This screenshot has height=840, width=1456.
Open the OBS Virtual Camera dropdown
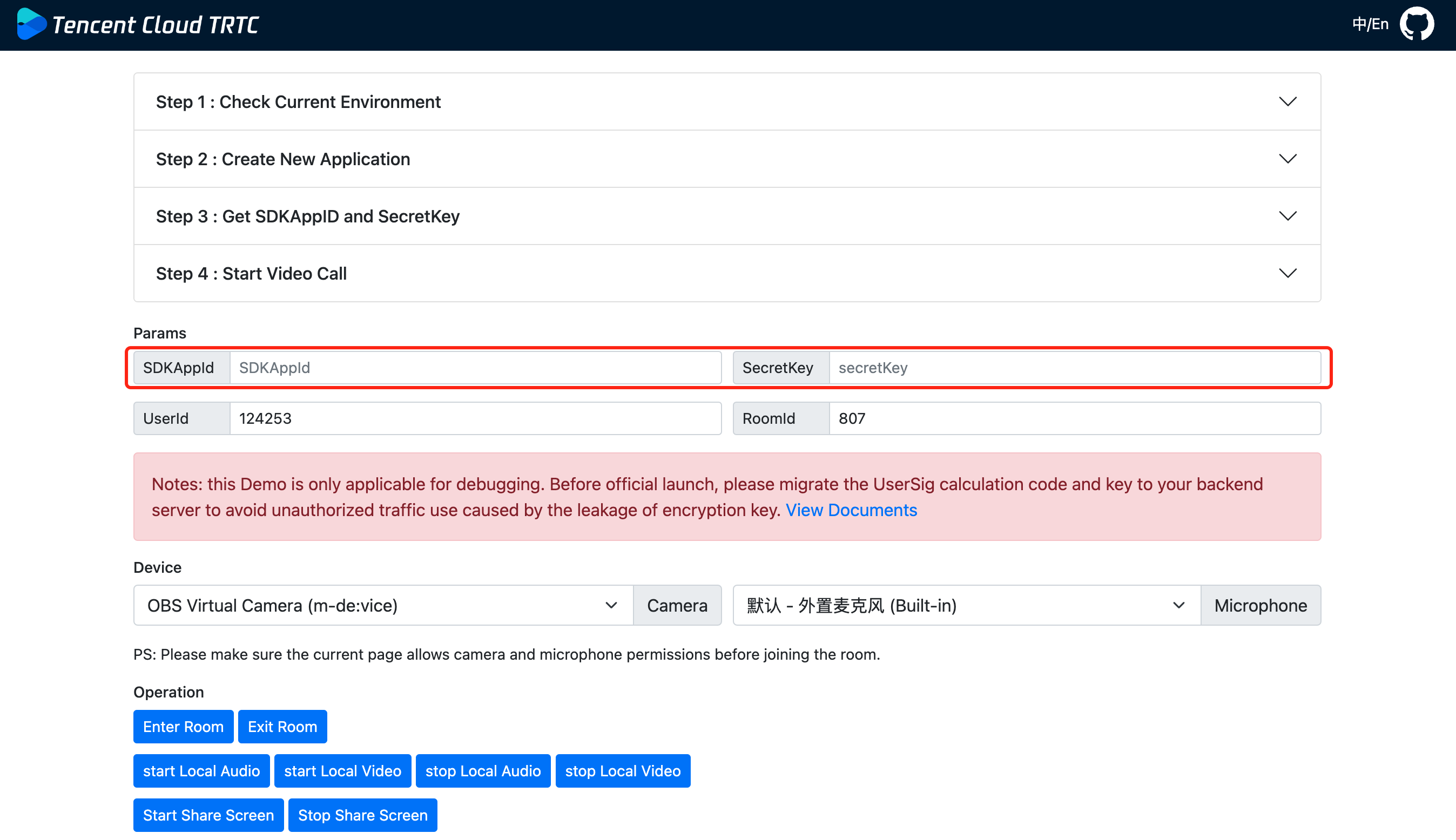click(x=383, y=605)
